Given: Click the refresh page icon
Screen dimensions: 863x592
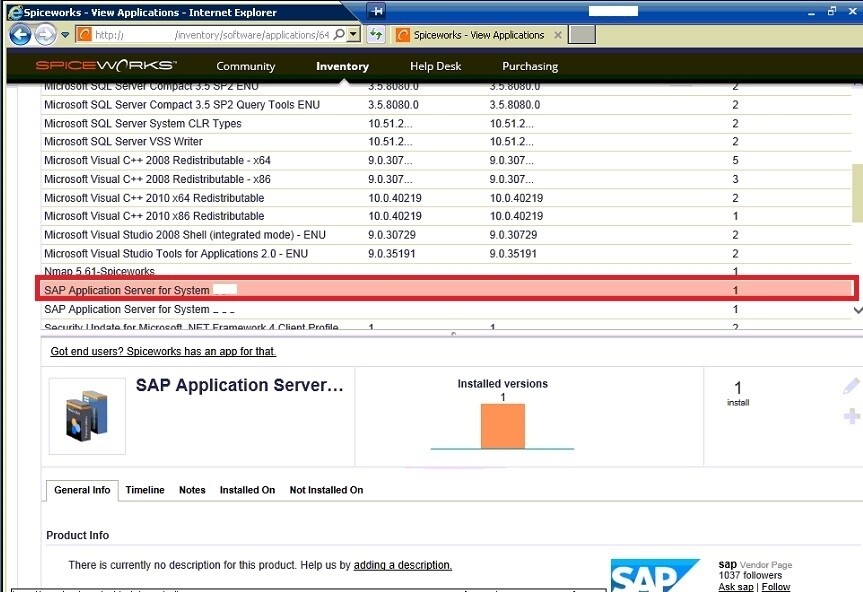Looking at the screenshot, I should pos(376,35).
